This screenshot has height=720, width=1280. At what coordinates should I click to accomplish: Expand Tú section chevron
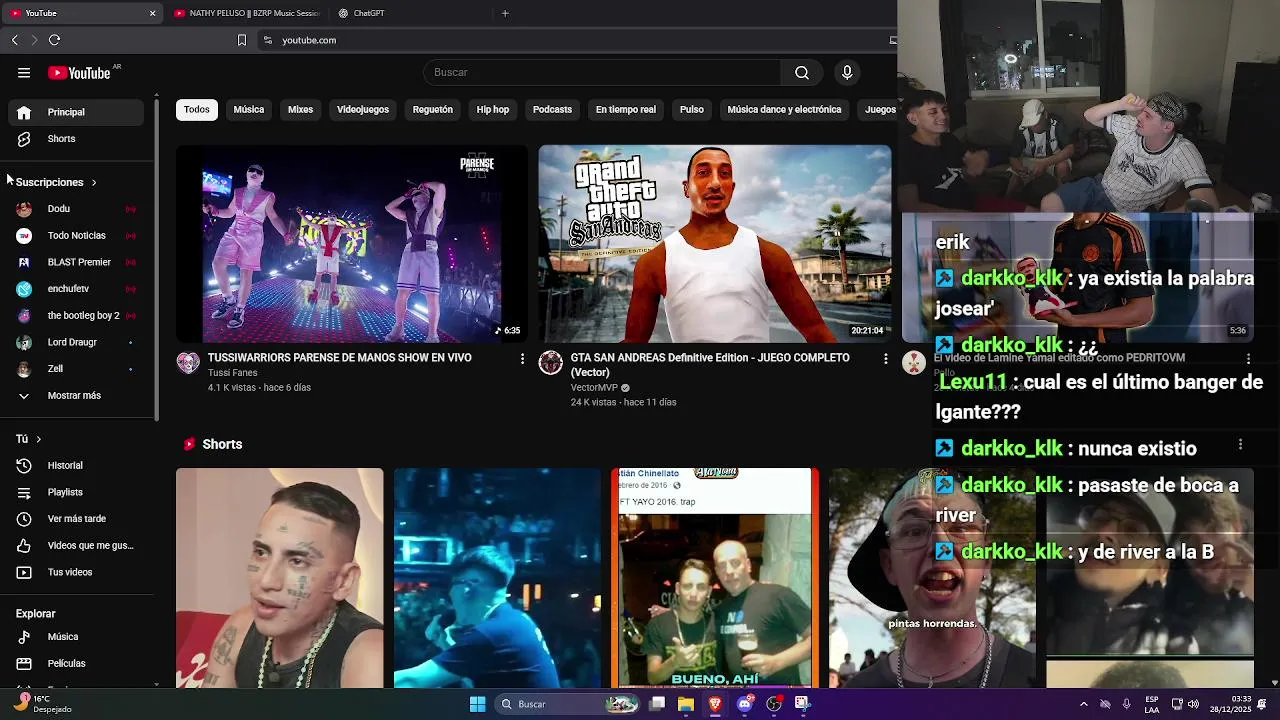tap(39, 439)
